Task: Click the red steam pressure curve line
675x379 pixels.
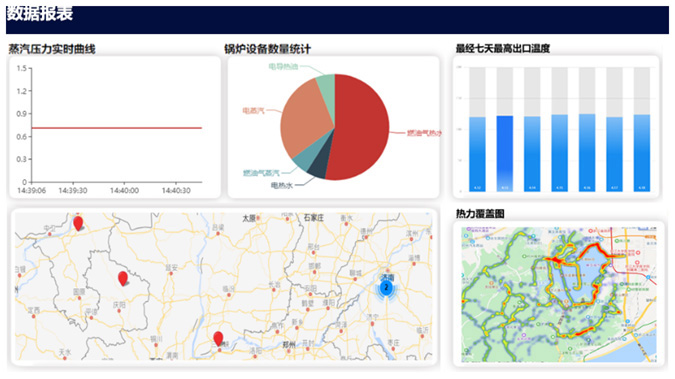Action: tap(116, 128)
